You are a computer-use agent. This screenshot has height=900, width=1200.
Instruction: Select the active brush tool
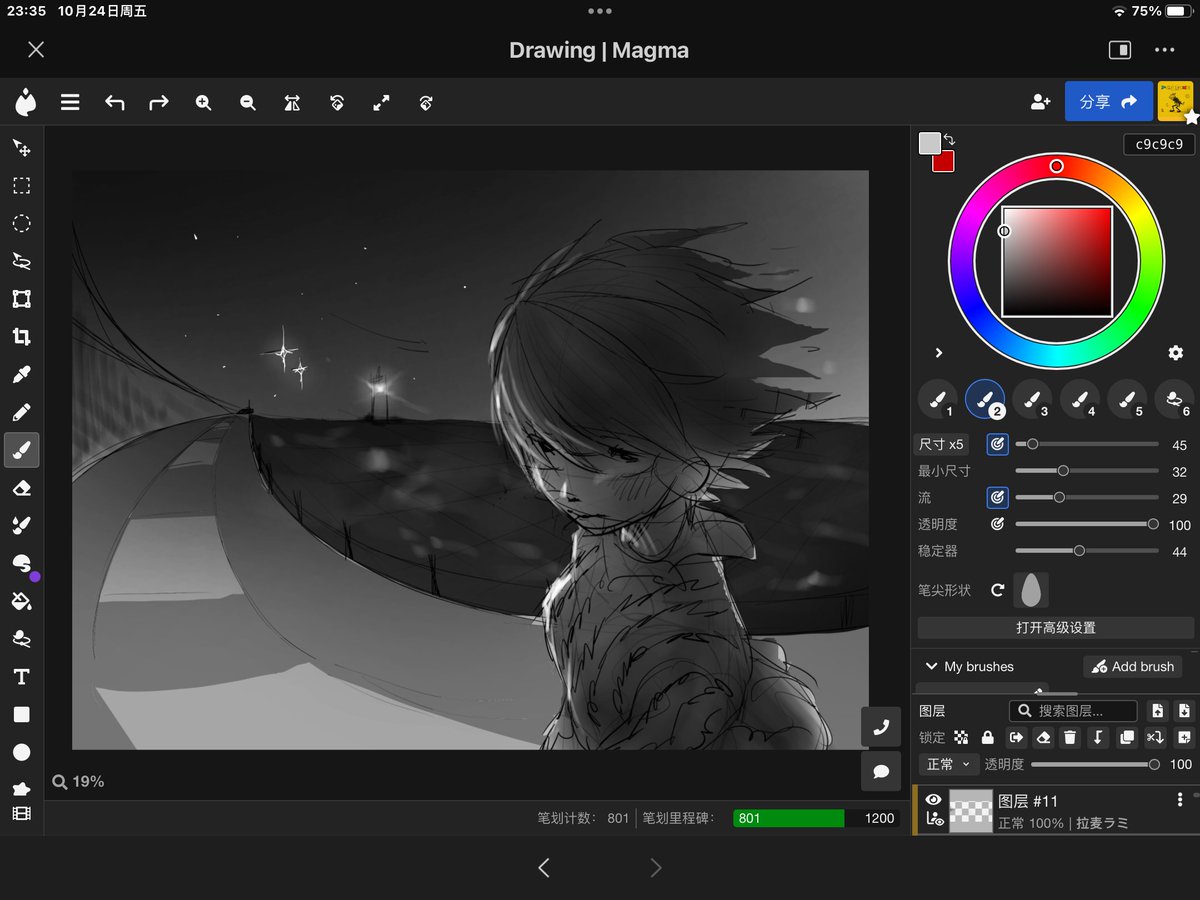pos(21,450)
